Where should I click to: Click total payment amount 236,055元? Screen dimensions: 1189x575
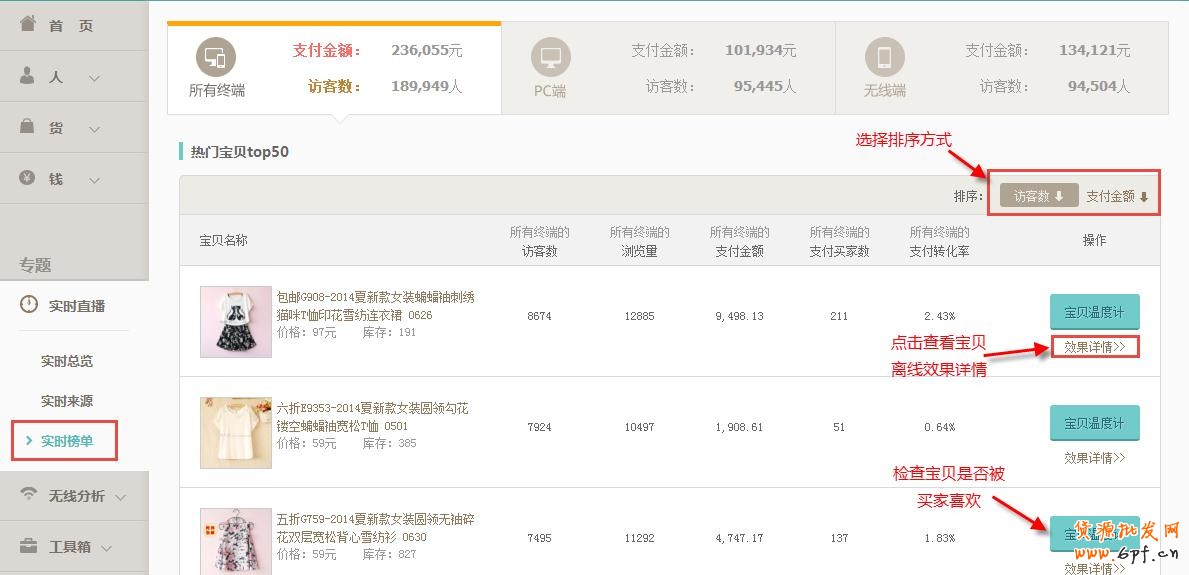tap(427, 51)
